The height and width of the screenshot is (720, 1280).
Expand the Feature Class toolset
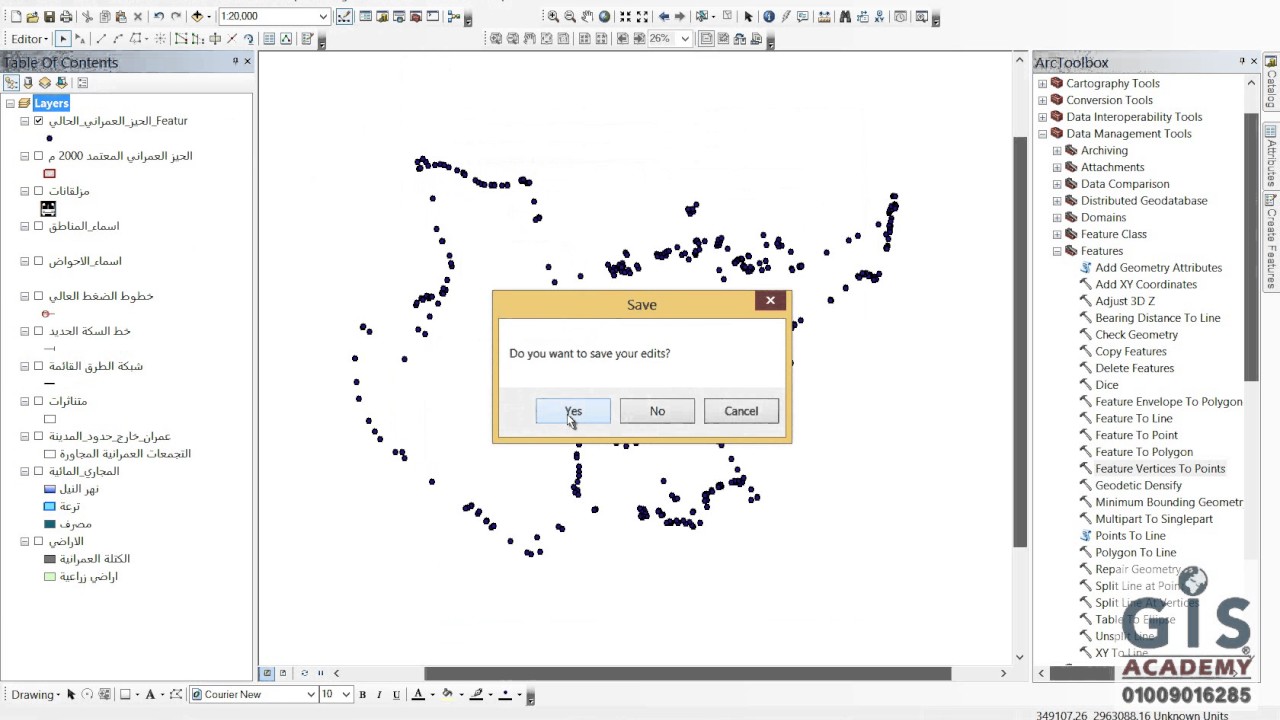(x=1056, y=234)
